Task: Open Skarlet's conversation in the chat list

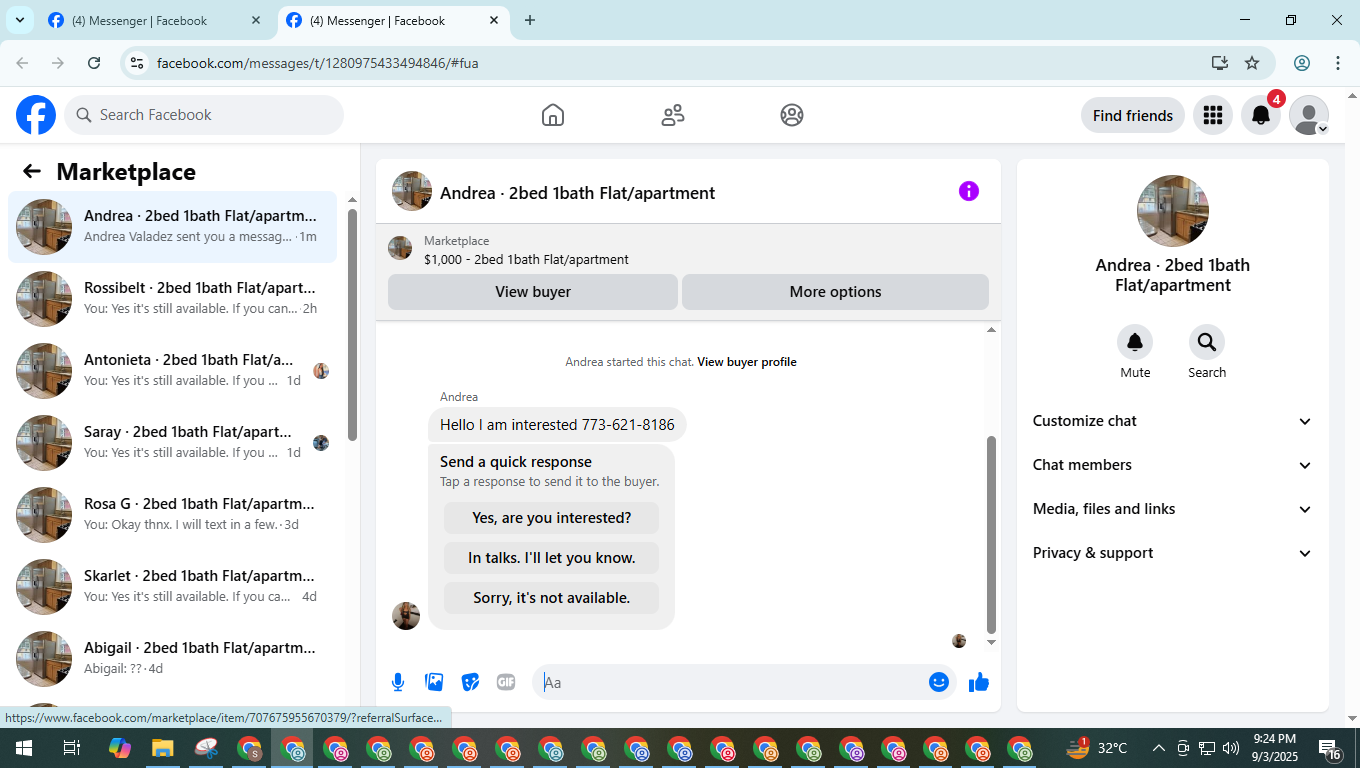Action: click(x=172, y=587)
